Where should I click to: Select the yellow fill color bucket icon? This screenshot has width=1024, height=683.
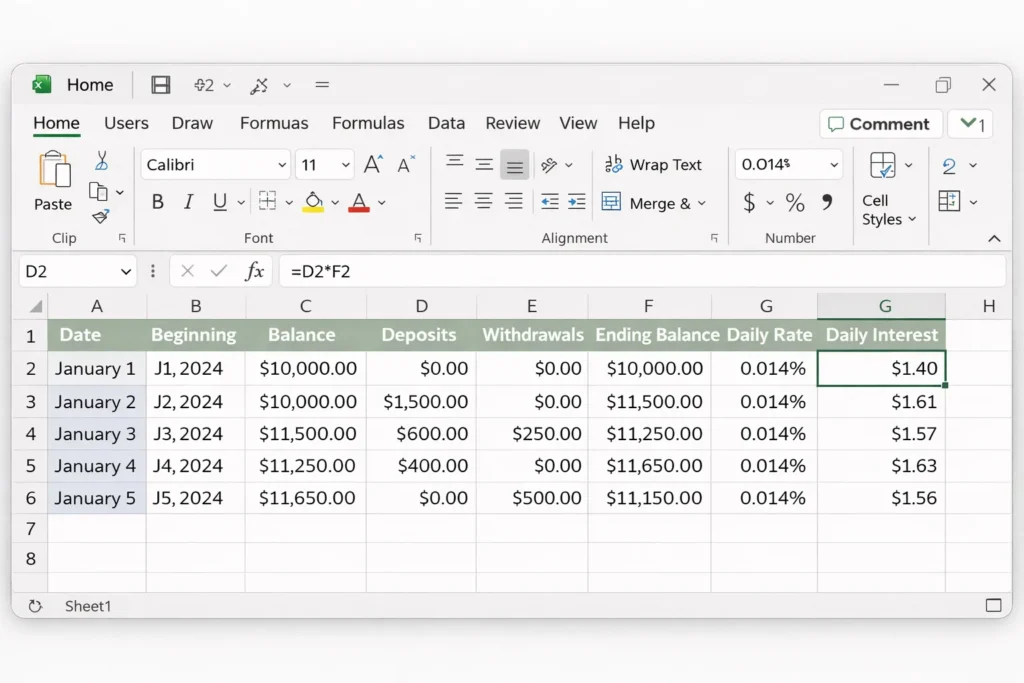coord(311,198)
